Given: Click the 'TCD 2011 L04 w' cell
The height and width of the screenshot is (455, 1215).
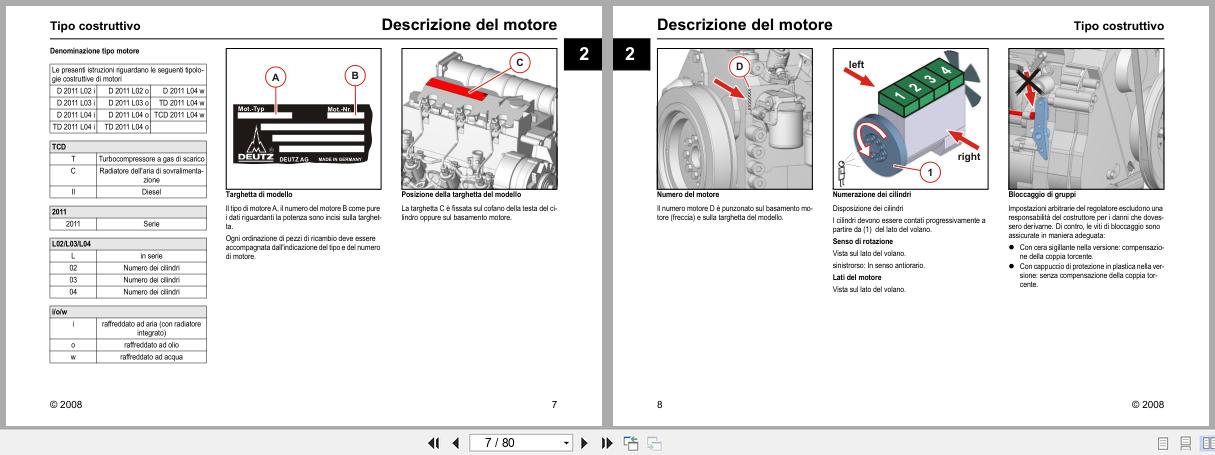Looking at the screenshot, I should (x=178, y=114).
